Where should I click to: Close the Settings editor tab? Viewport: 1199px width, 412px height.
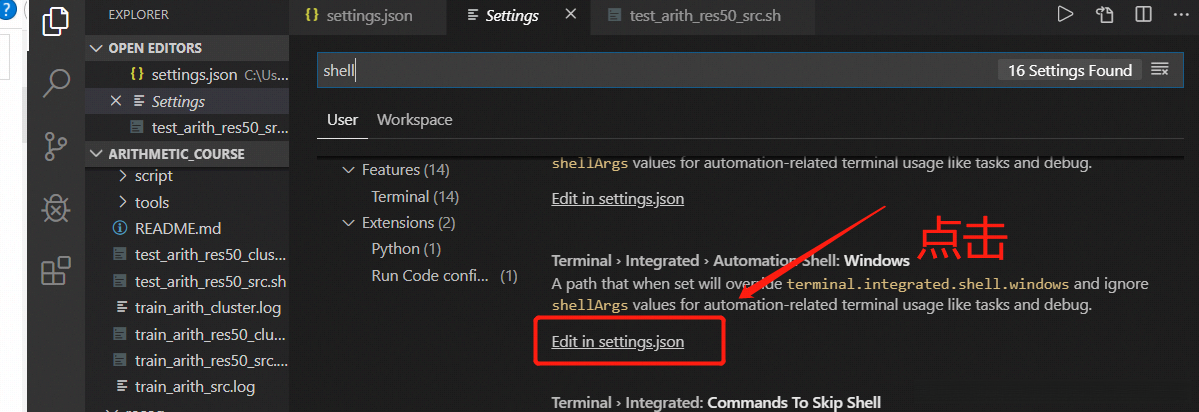pos(571,15)
